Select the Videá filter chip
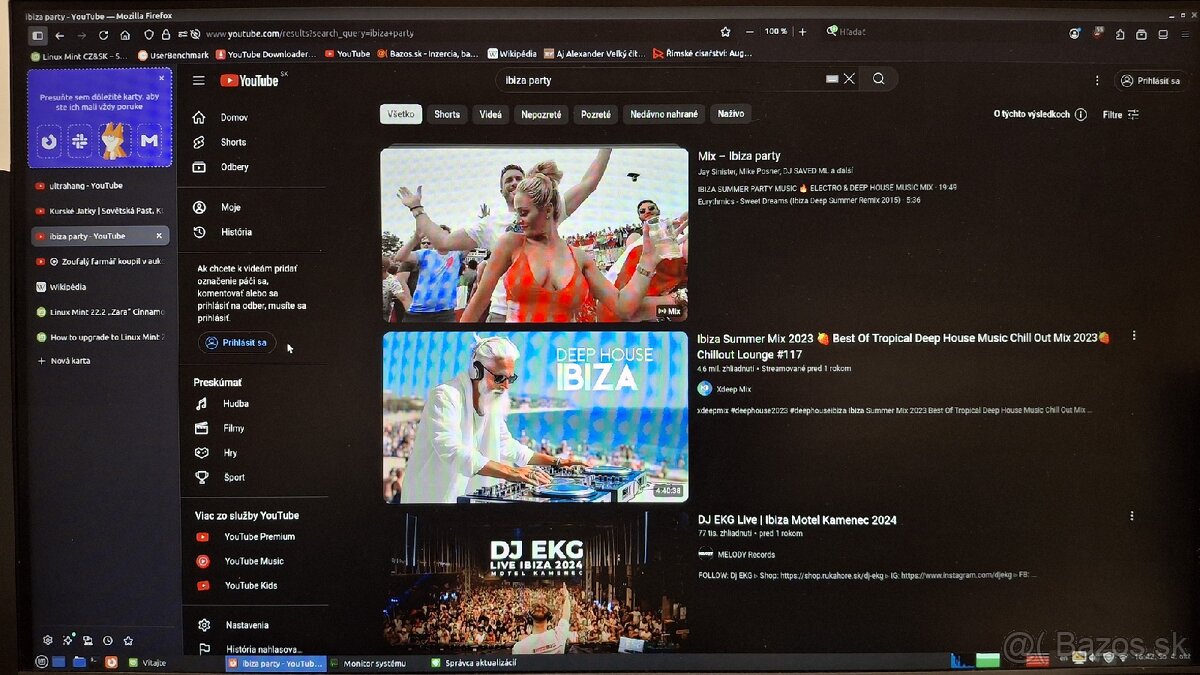 coord(490,114)
